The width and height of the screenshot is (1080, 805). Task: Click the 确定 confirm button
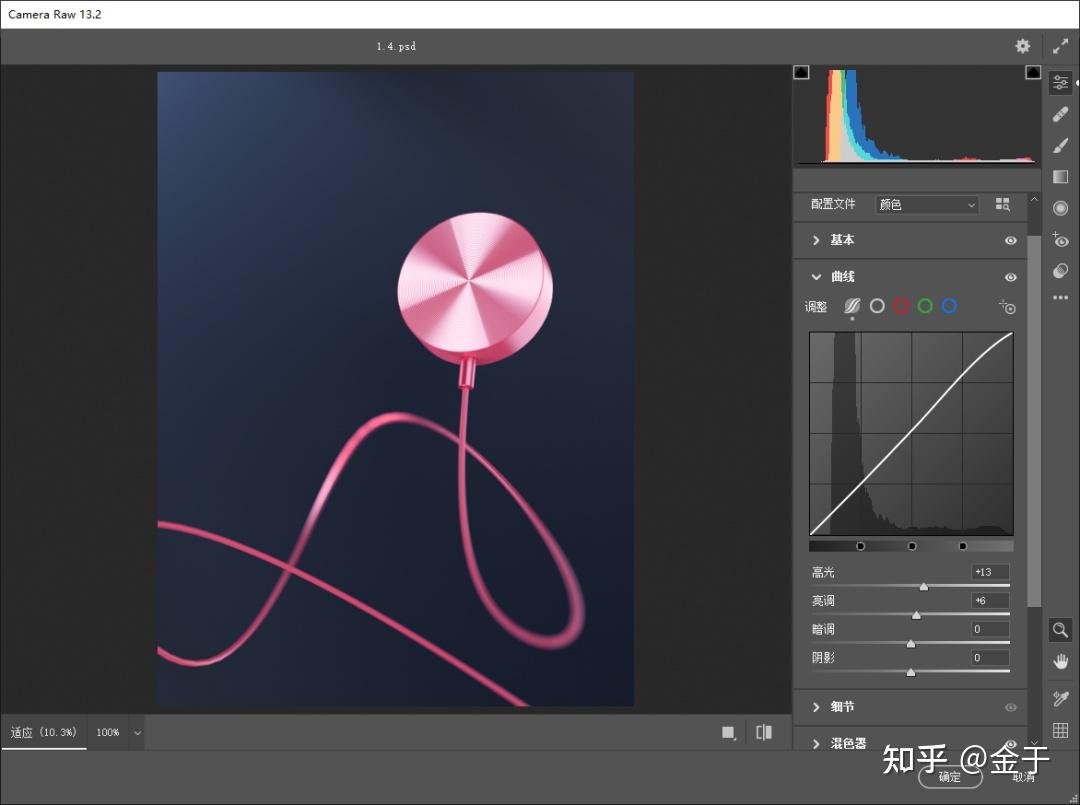click(x=950, y=777)
